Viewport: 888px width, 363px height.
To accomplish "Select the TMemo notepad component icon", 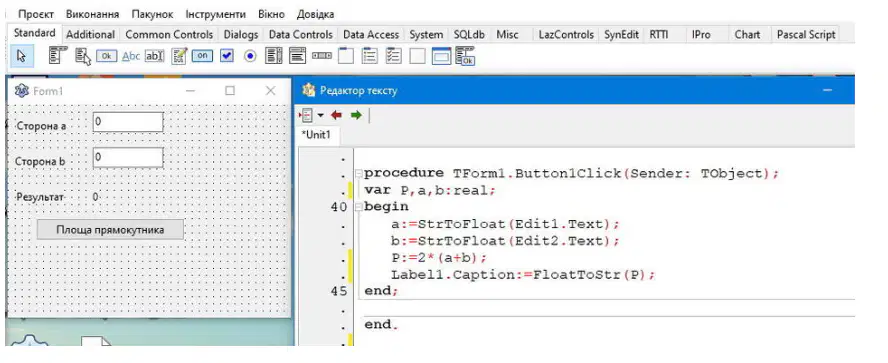I will point(180,56).
